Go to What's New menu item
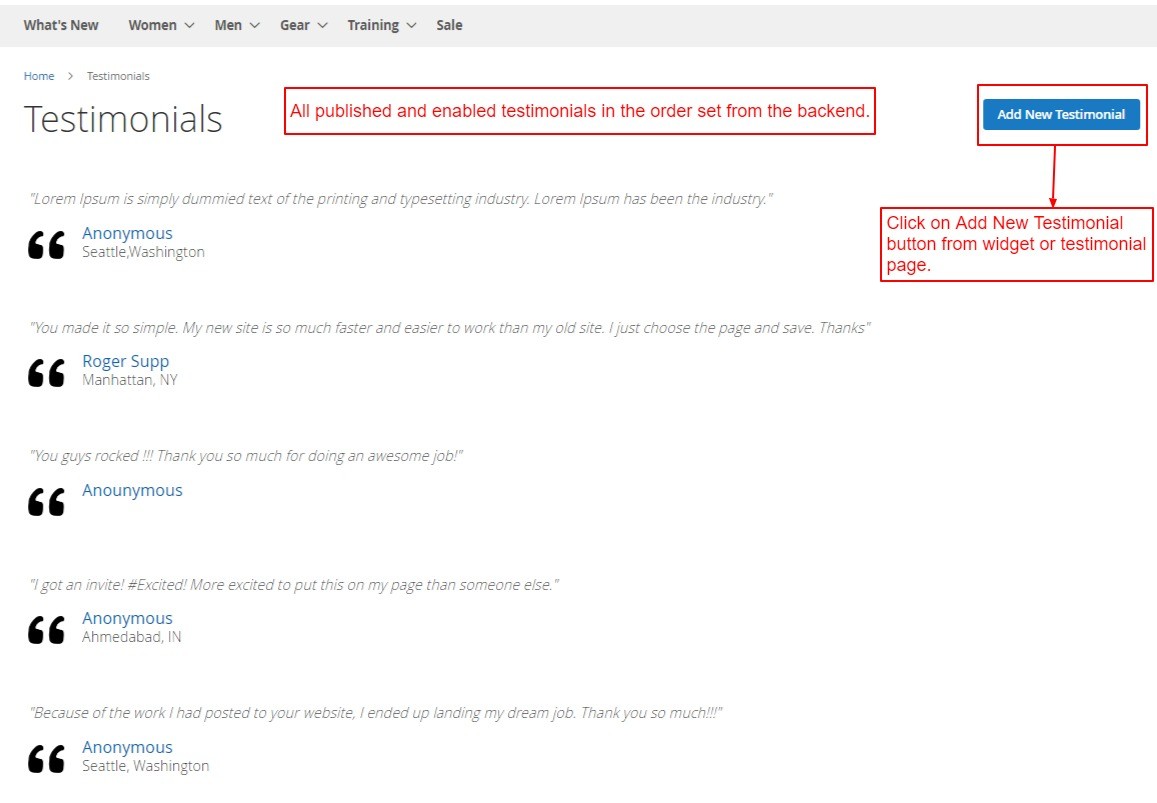This screenshot has height=803, width=1157. [61, 25]
